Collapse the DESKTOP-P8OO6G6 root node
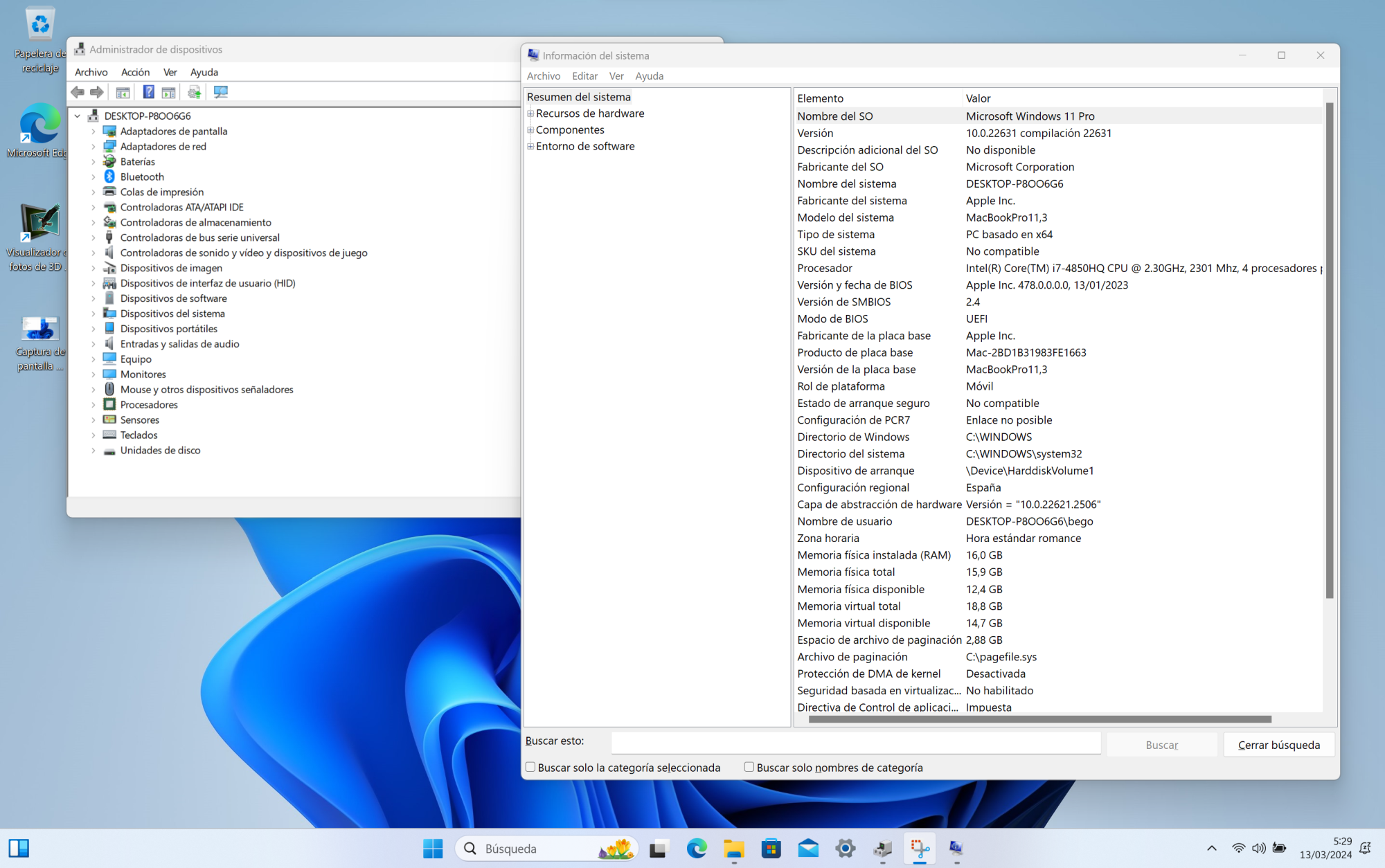Viewport: 1385px width, 868px height. click(78, 116)
